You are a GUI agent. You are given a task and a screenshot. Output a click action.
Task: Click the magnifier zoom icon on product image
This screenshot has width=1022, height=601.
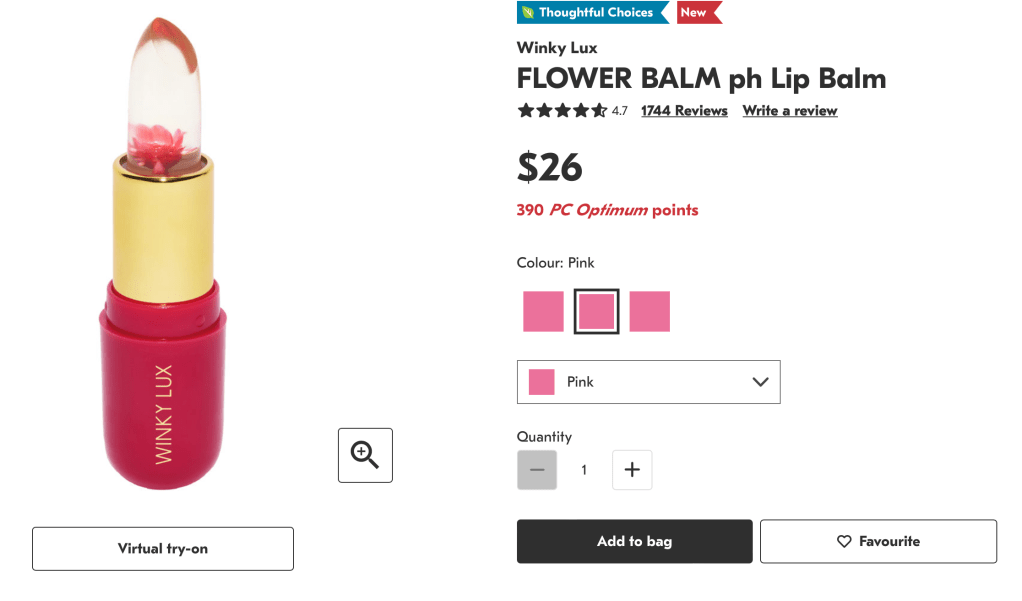tap(365, 455)
